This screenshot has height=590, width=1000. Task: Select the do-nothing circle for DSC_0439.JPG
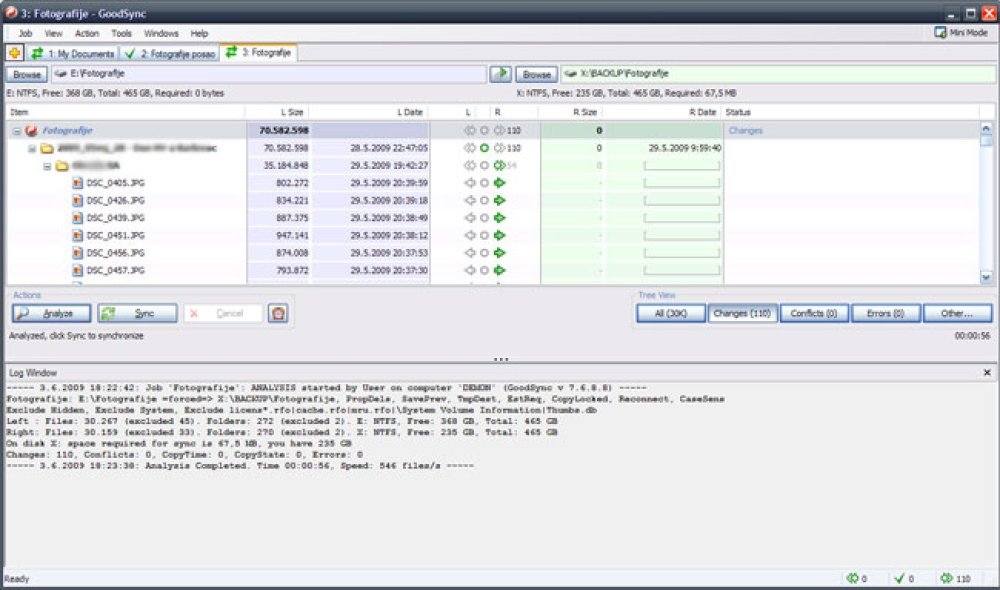[485, 218]
